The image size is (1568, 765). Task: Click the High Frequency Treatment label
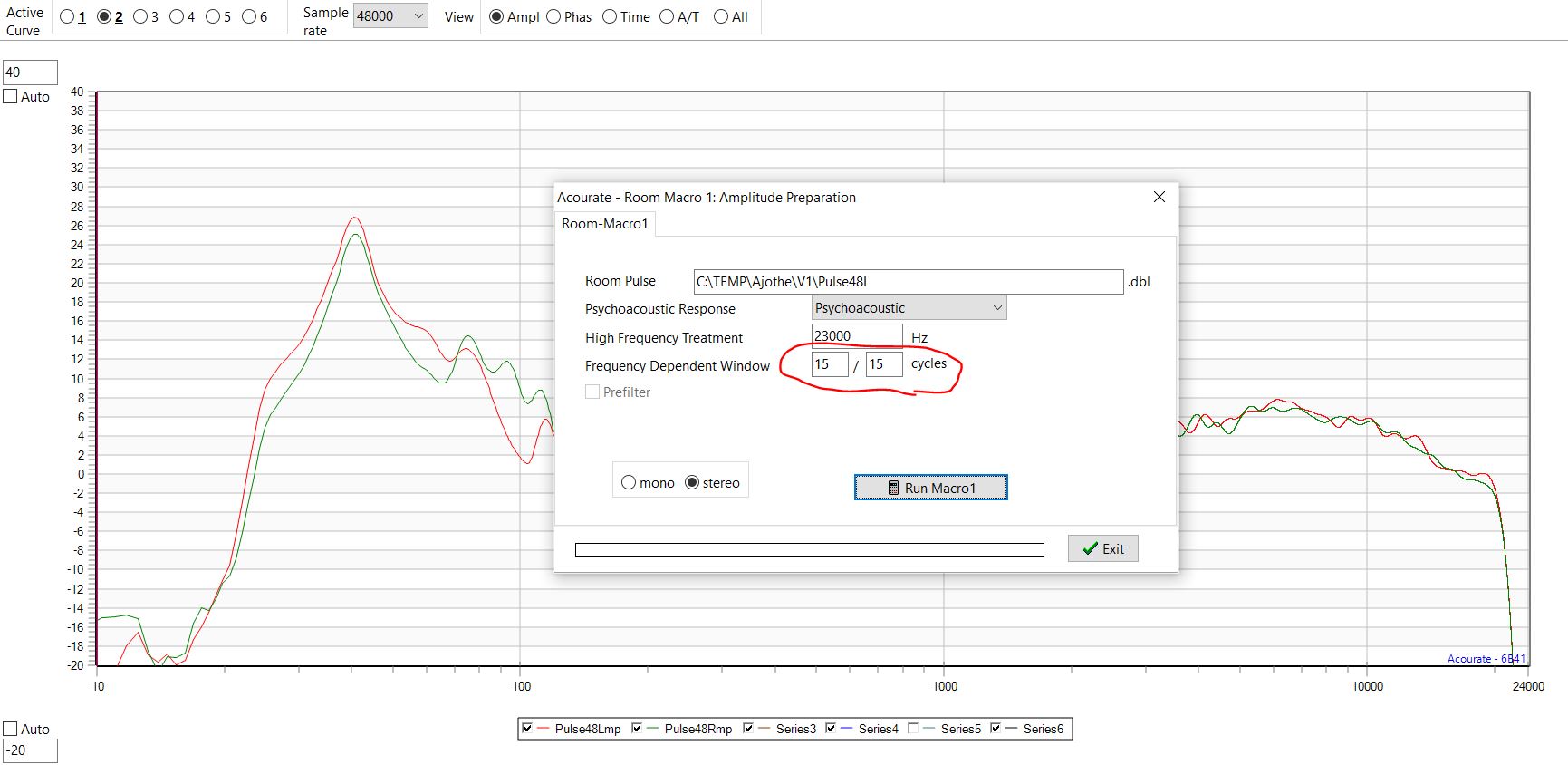664,338
